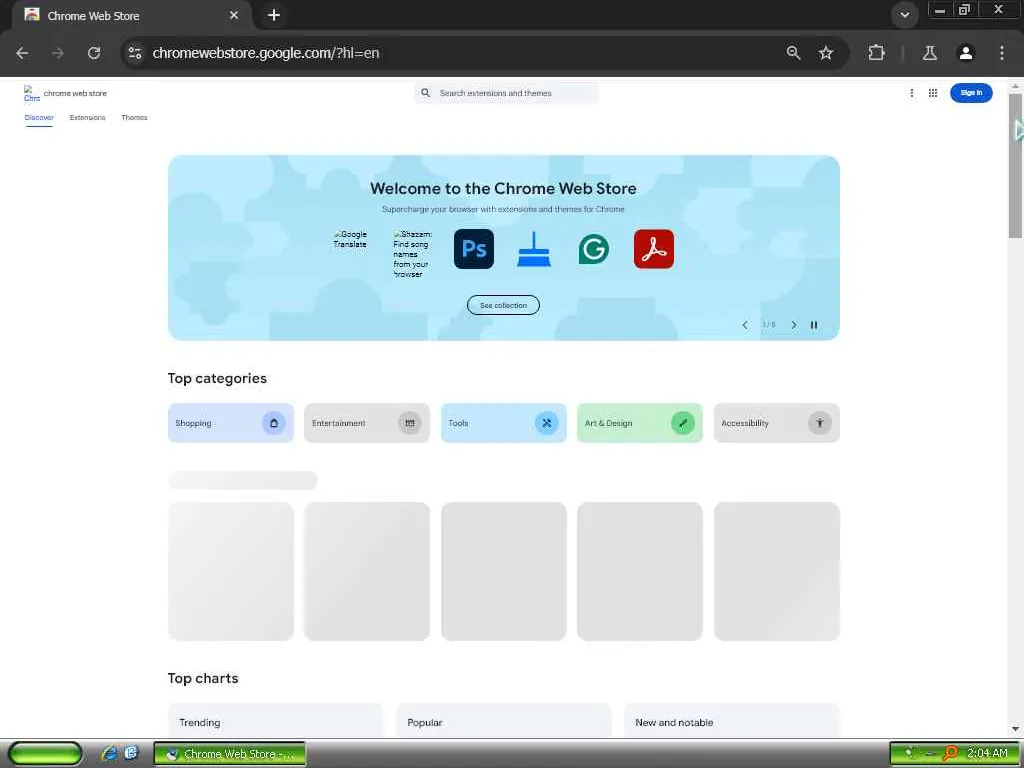Open the Google apps grid

click(x=933, y=93)
